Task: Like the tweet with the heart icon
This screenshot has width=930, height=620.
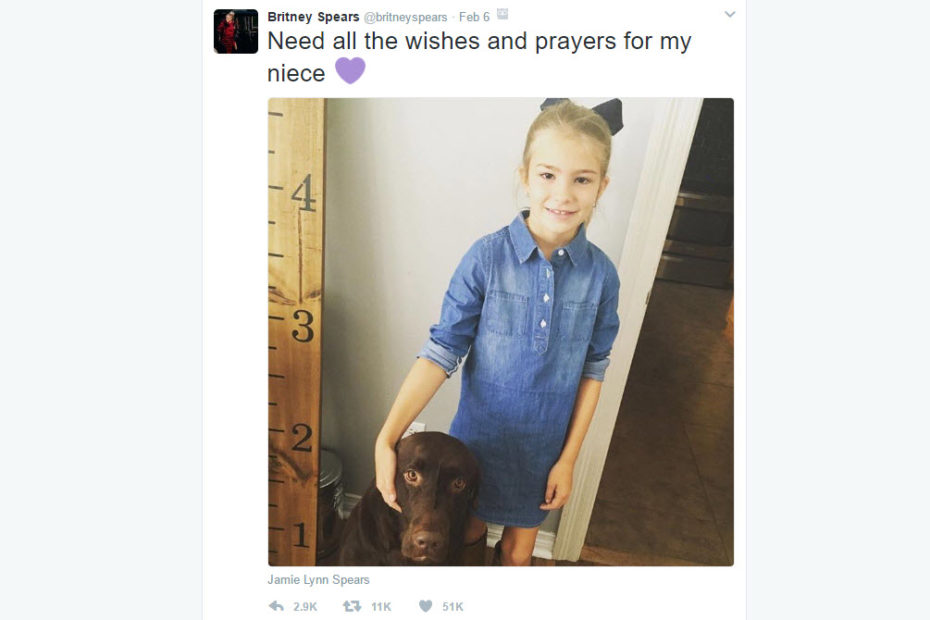Action: point(425,606)
